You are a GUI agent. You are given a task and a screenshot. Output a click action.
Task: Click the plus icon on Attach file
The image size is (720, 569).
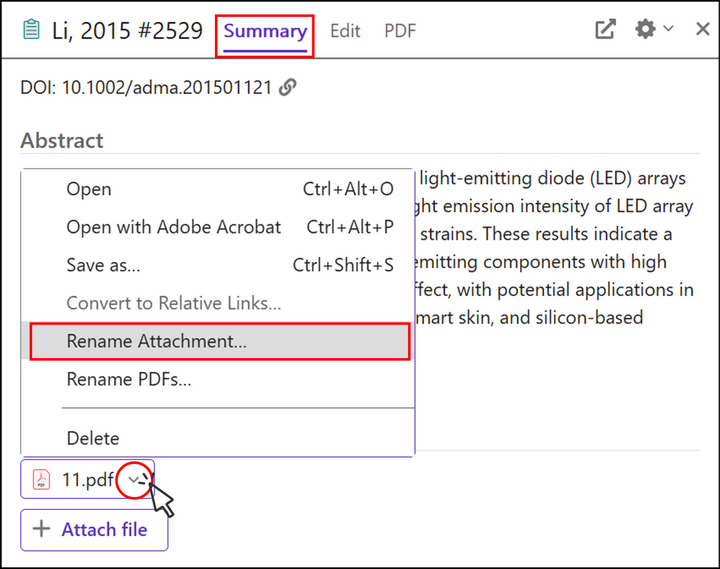point(41,530)
